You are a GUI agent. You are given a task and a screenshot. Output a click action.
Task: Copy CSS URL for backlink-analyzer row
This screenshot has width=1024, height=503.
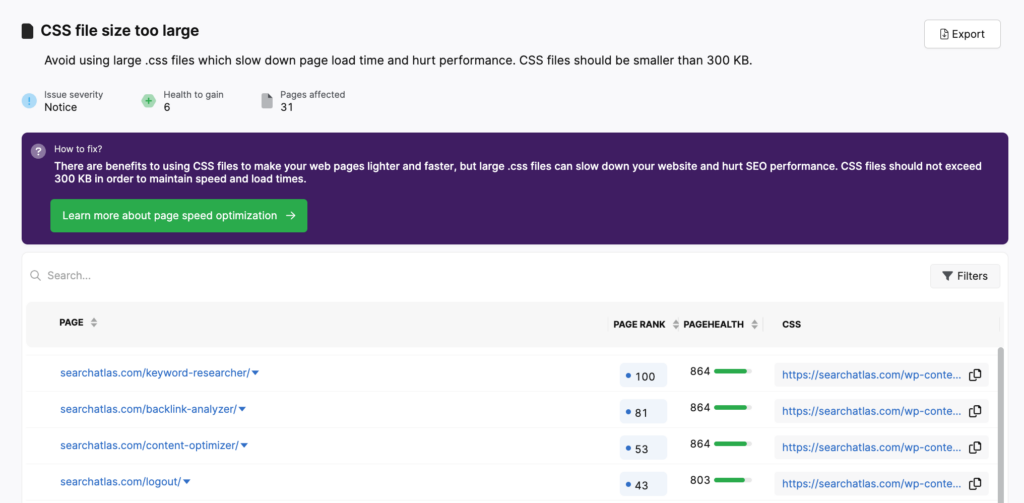tap(975, 411)
